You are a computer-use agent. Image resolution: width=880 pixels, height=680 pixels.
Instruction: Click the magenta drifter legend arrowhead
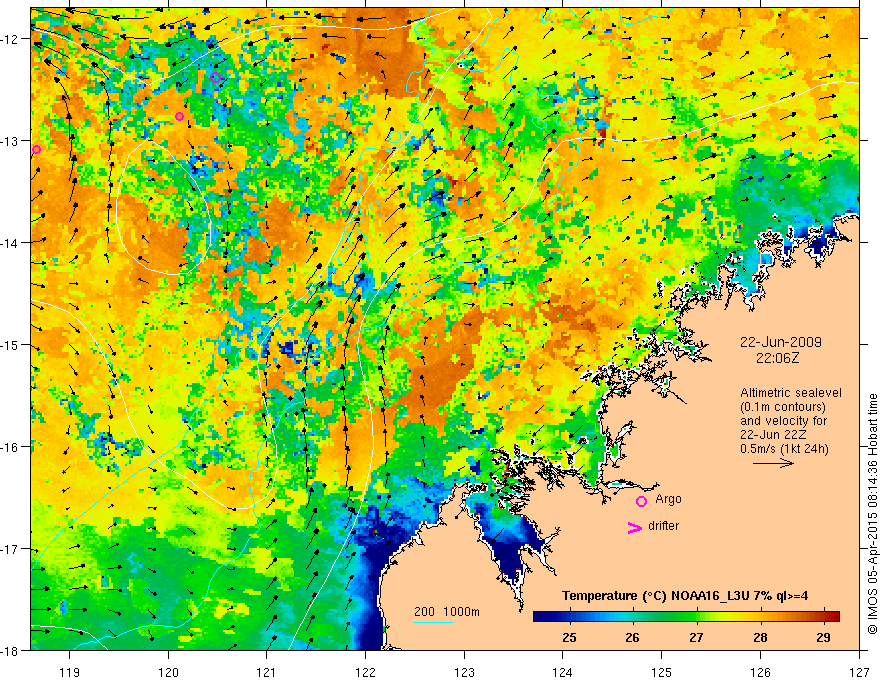coord(634,527)
